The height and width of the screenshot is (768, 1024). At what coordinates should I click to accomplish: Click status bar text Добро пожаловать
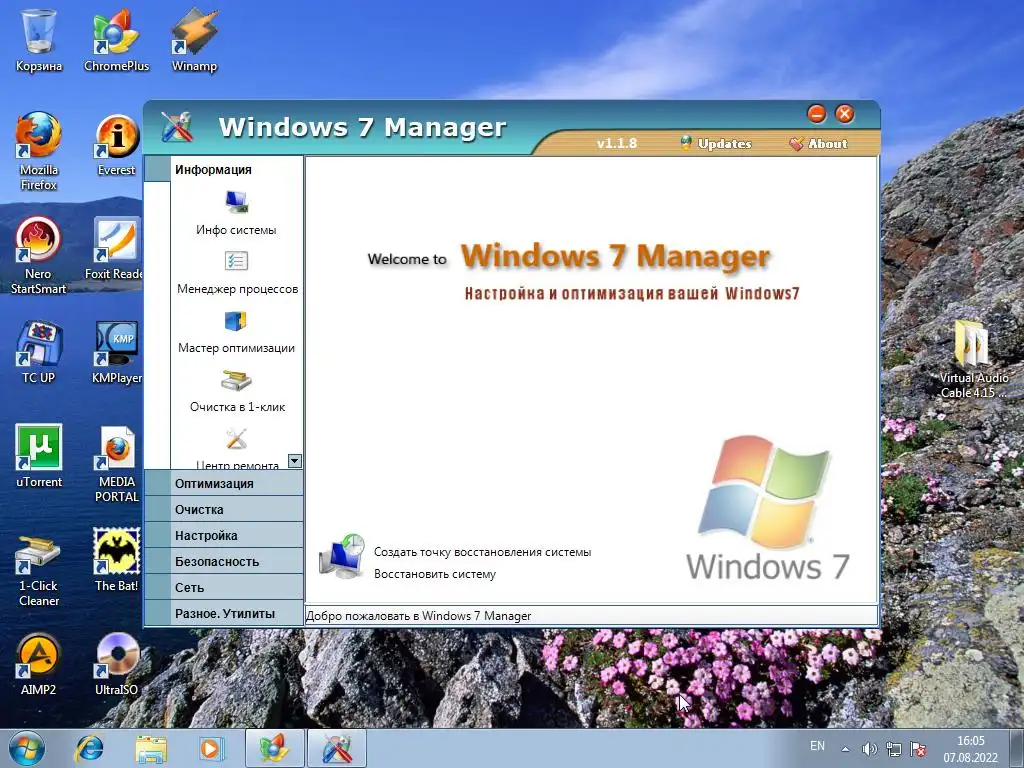(419, 616)
